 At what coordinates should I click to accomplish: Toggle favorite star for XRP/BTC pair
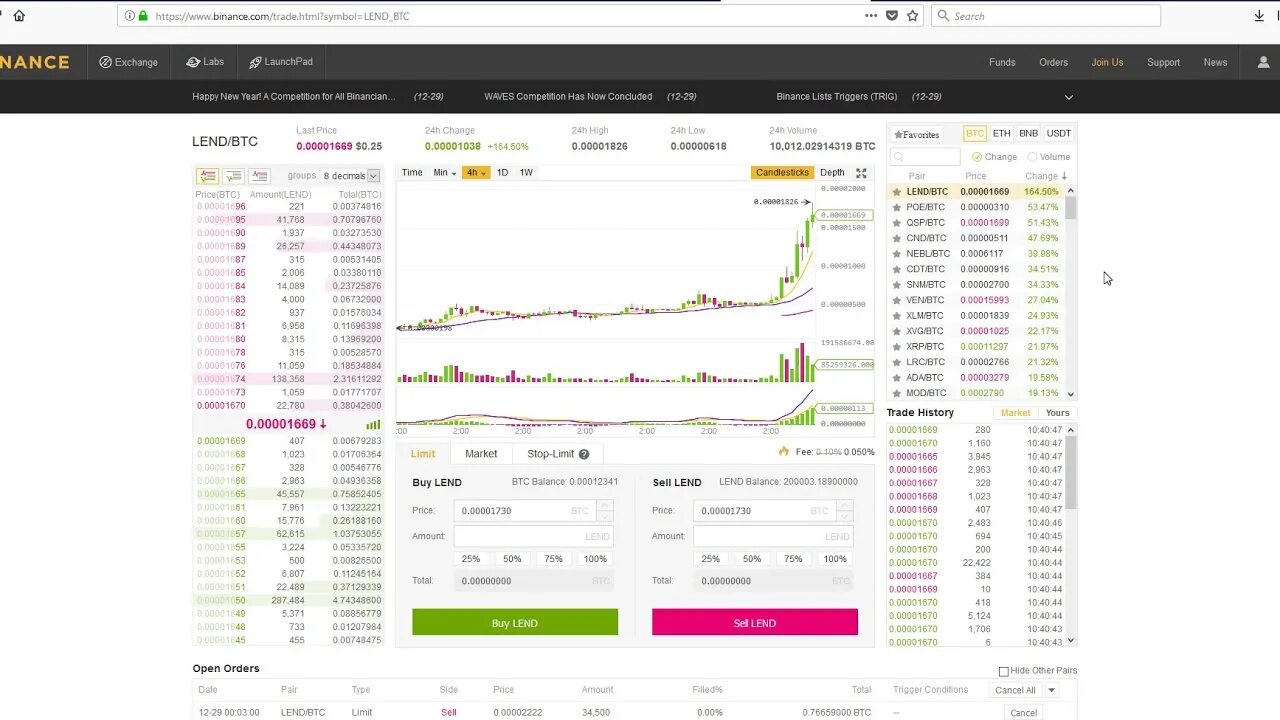tap(897, 346)
